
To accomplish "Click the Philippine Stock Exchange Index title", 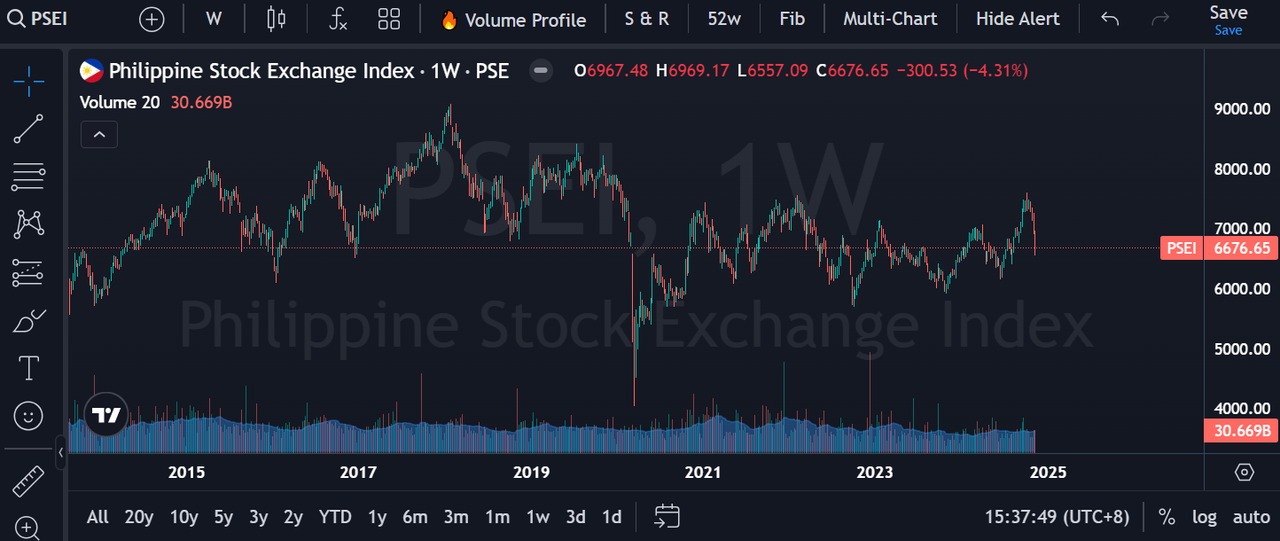I will [x=261, y=71].
